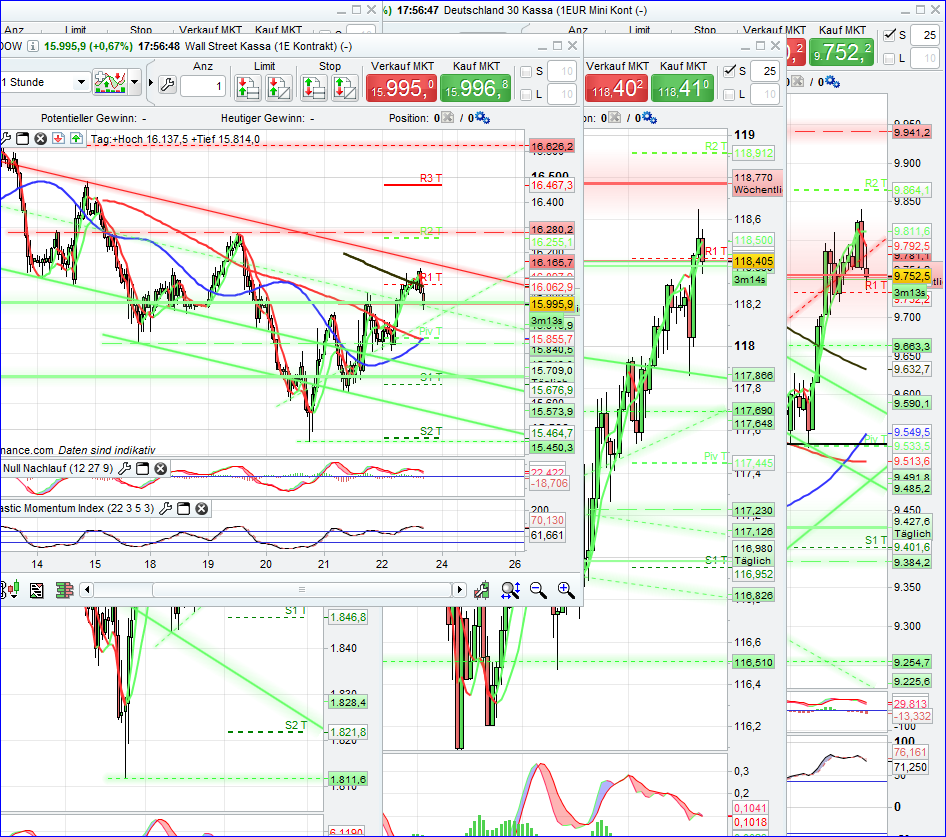Click the R3 T pivot label
The width and height of the screenshot is (946, 837).
tap(431, 178)
